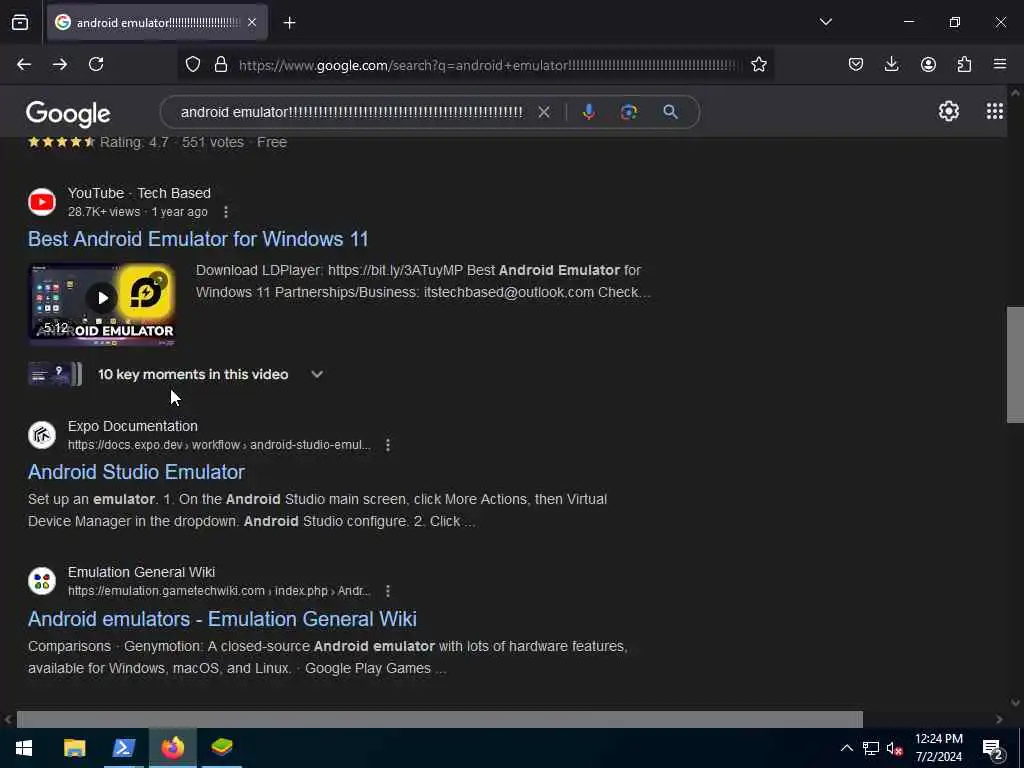The width and height of the screenshot is (1024, 768).
Task: Show hidden system tray icons
Action: [846, 748]
